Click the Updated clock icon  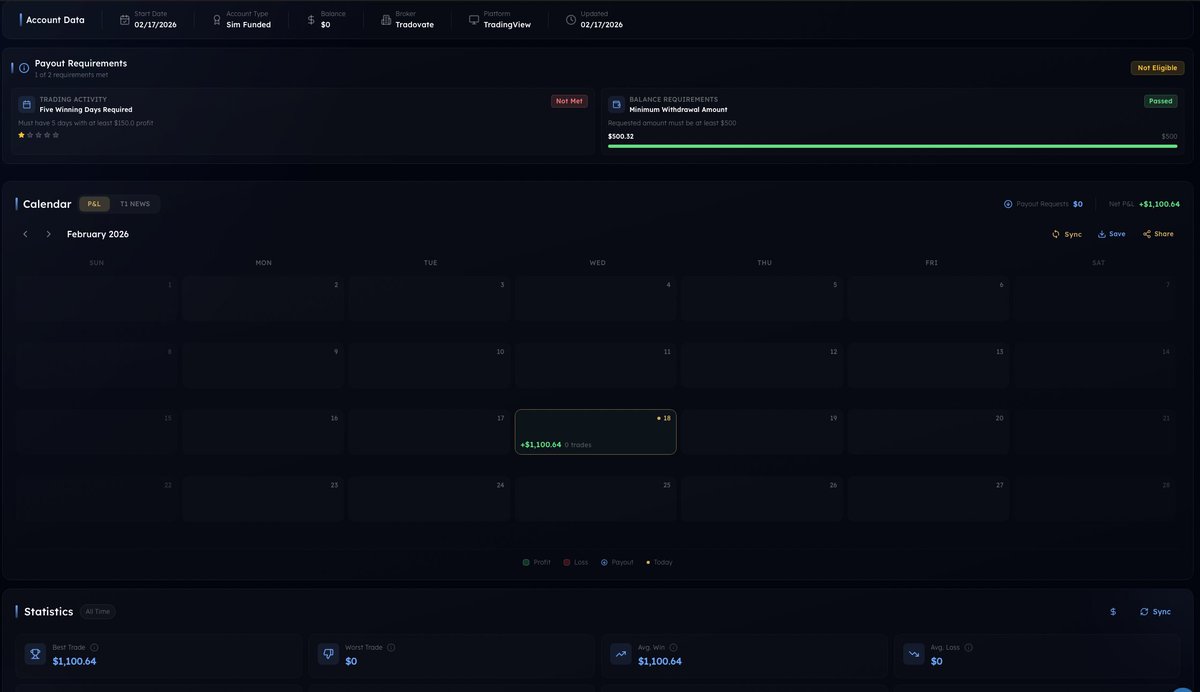tap(571, 19)
